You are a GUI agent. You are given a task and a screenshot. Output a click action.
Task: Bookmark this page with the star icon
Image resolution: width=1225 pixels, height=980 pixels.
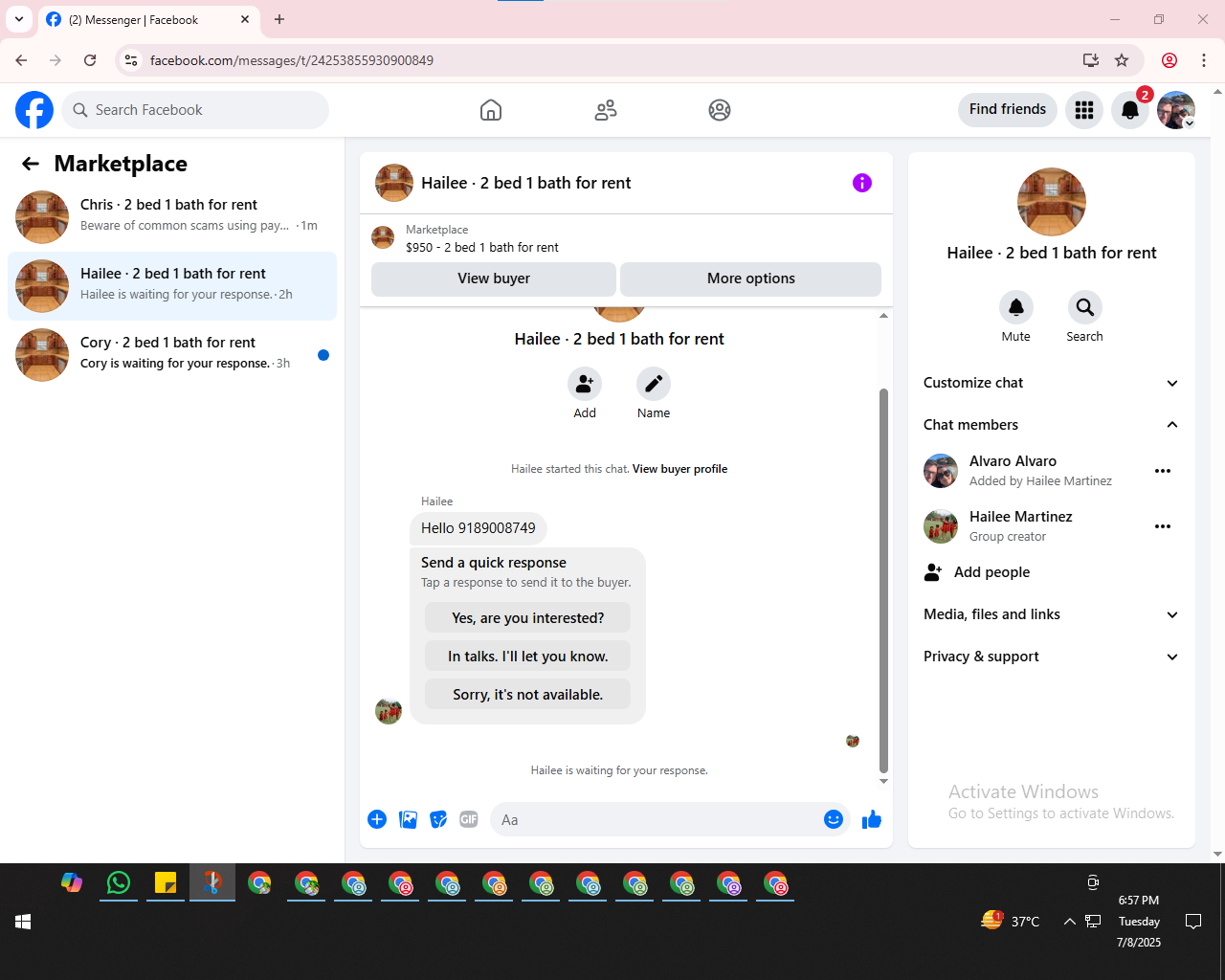[1122, 60]
